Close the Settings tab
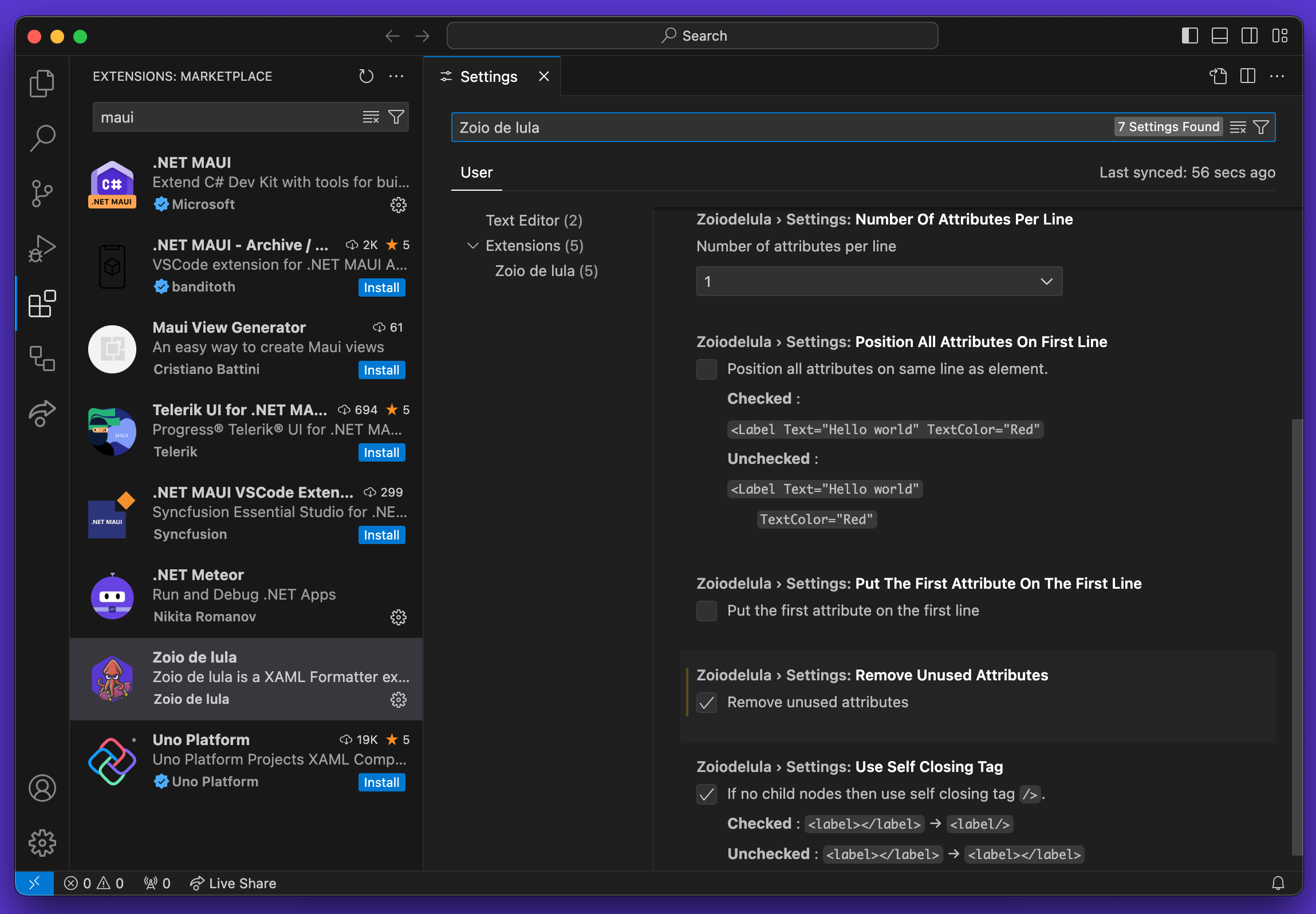 [544, 76]
